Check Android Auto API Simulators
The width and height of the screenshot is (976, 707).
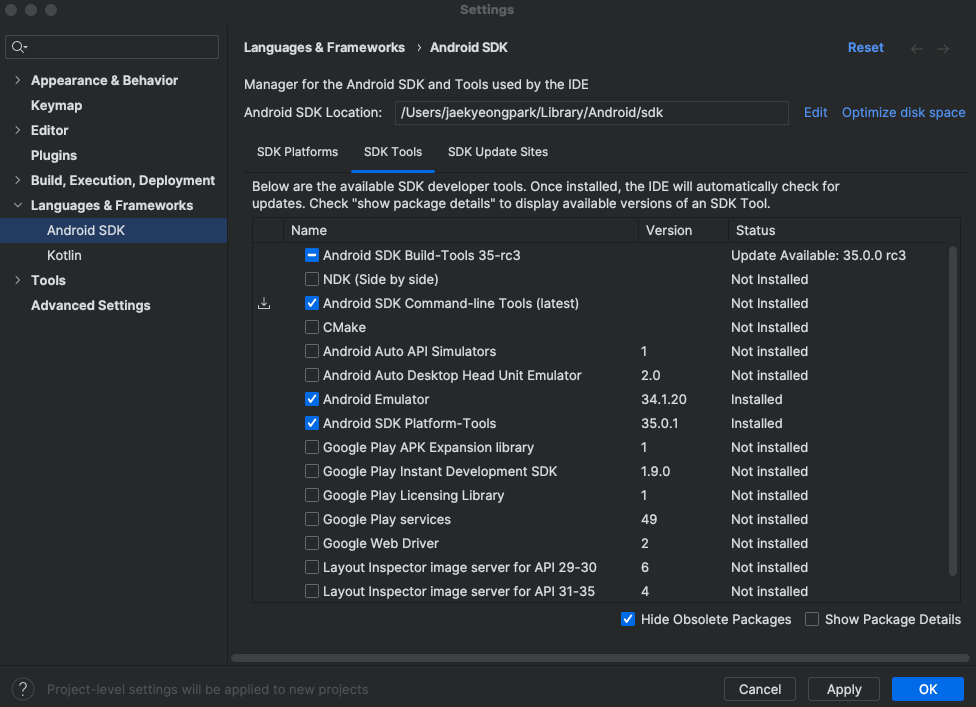coord(312,351)
